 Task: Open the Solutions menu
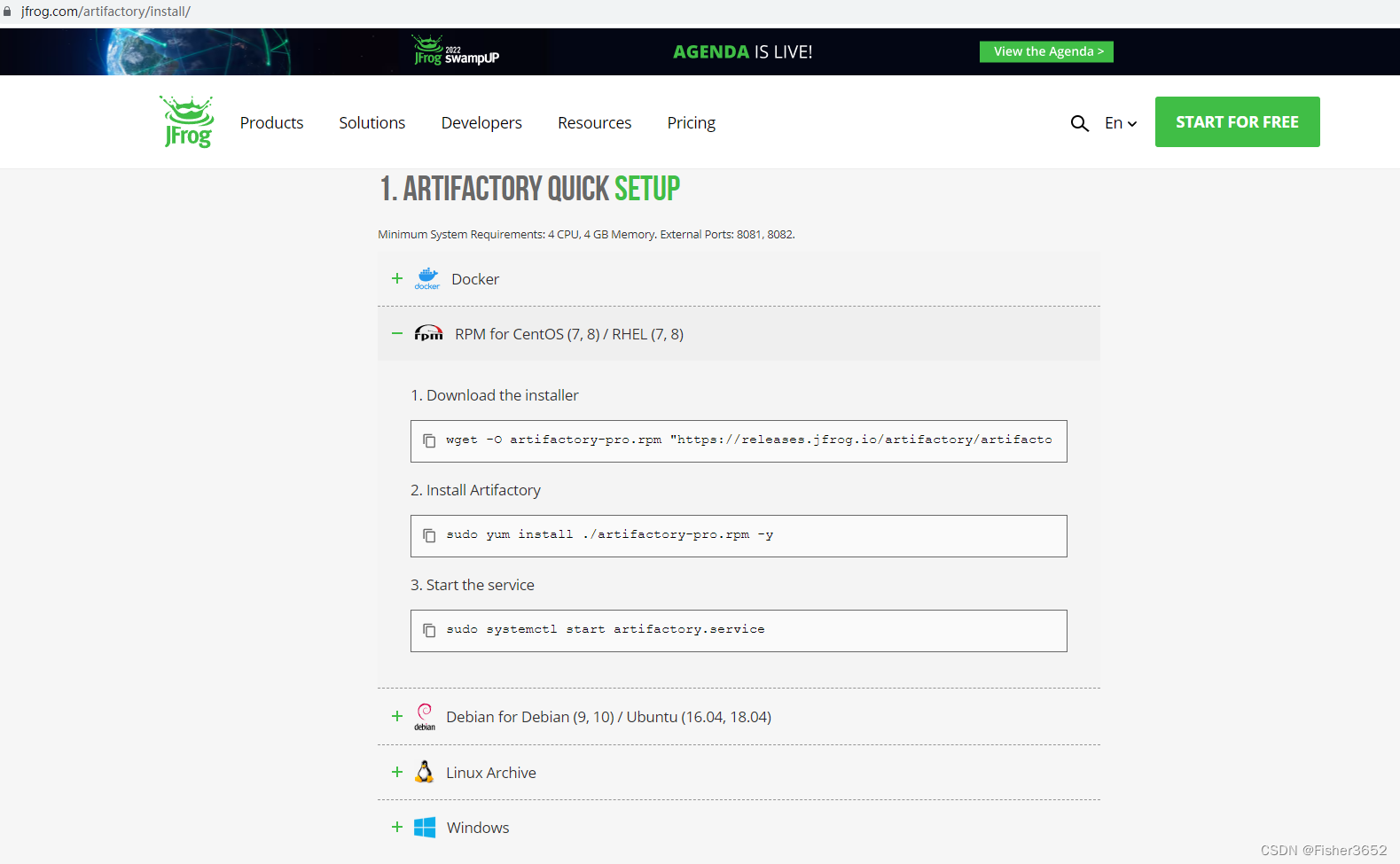372,123
